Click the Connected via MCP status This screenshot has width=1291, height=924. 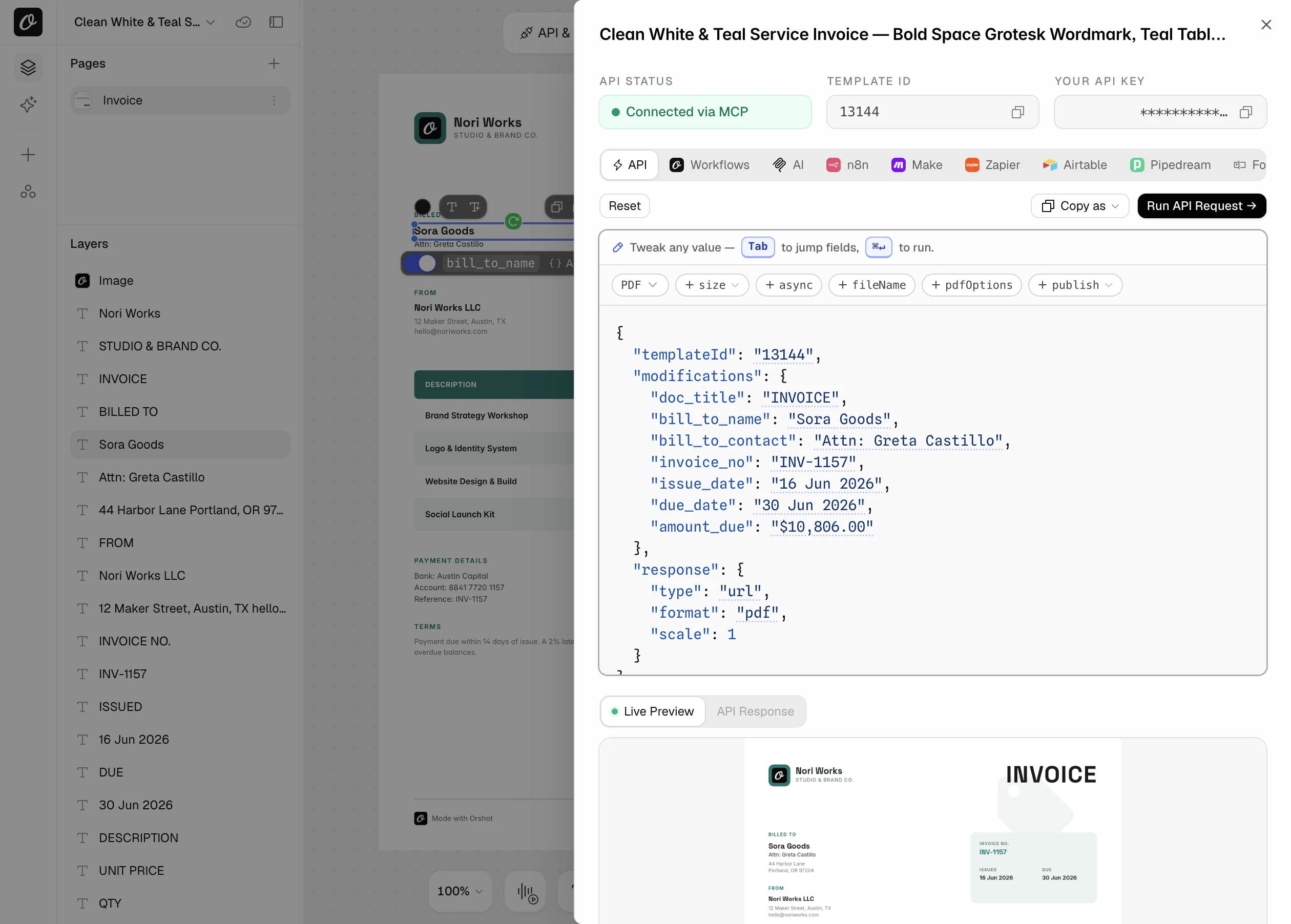coord(705,112)
